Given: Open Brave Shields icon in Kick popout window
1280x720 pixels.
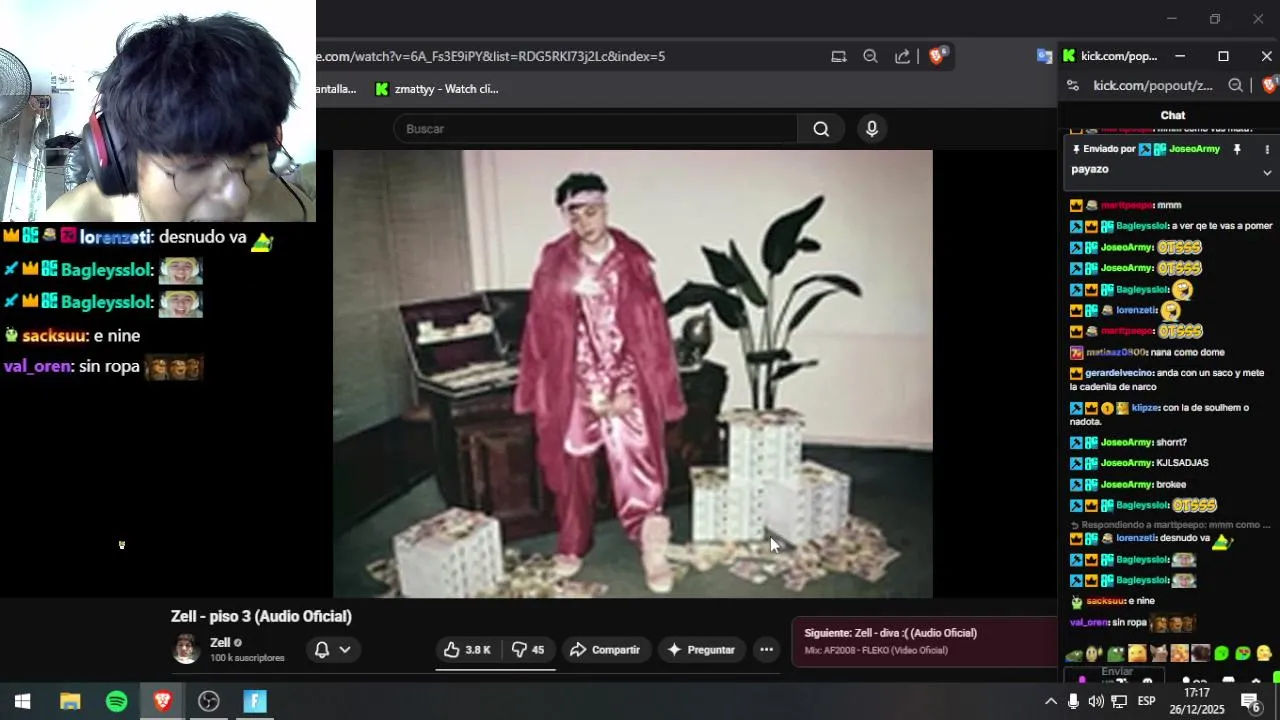Looking at the screenshot, I should (x=1270, y=86).
